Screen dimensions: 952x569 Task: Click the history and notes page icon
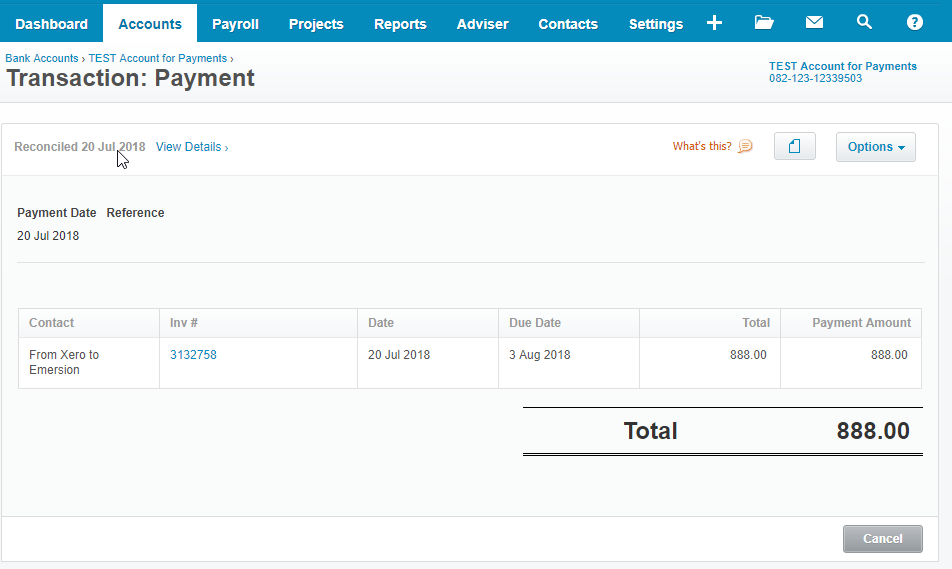click(x=795, y=147)
